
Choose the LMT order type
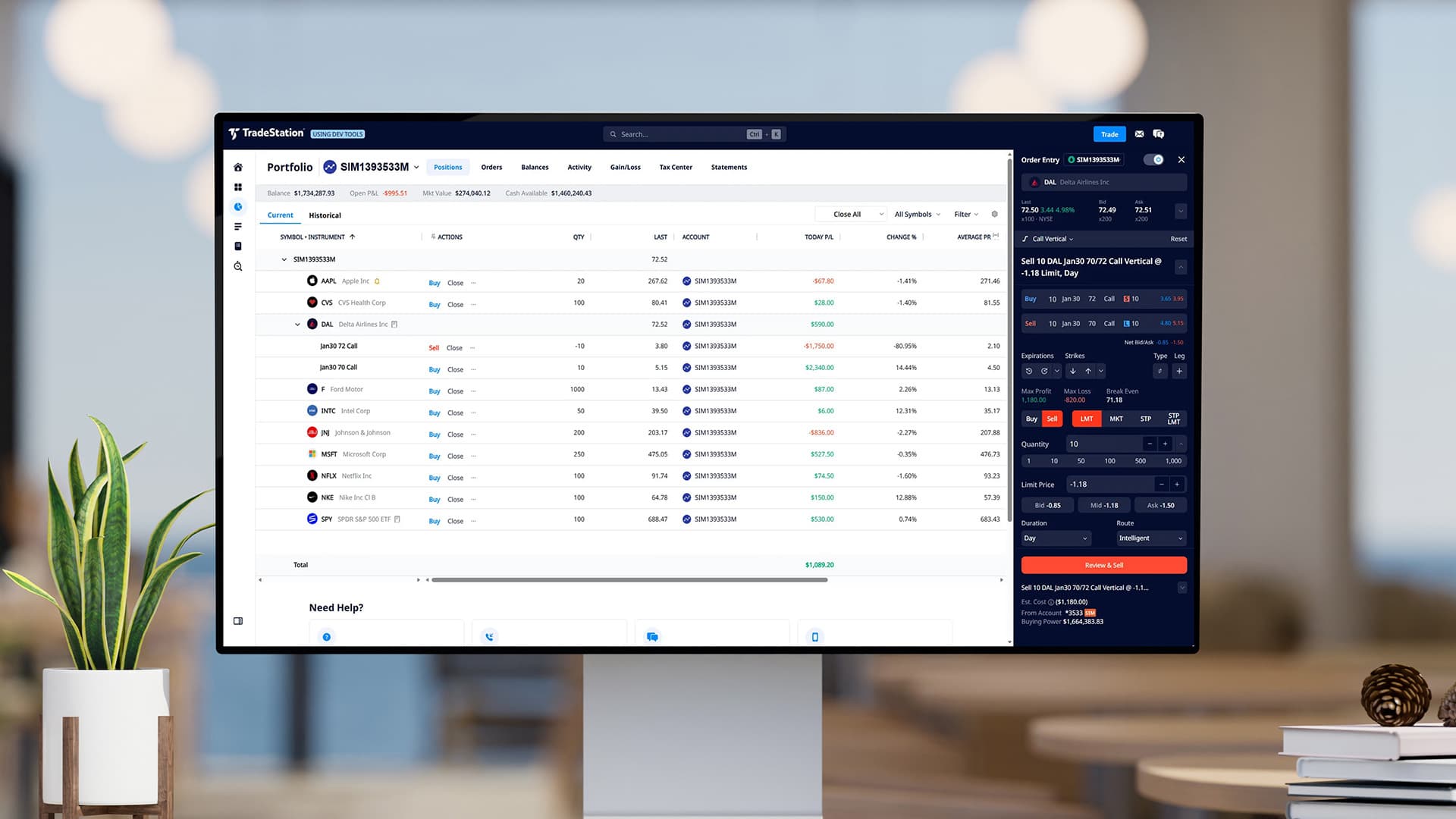1087,419
